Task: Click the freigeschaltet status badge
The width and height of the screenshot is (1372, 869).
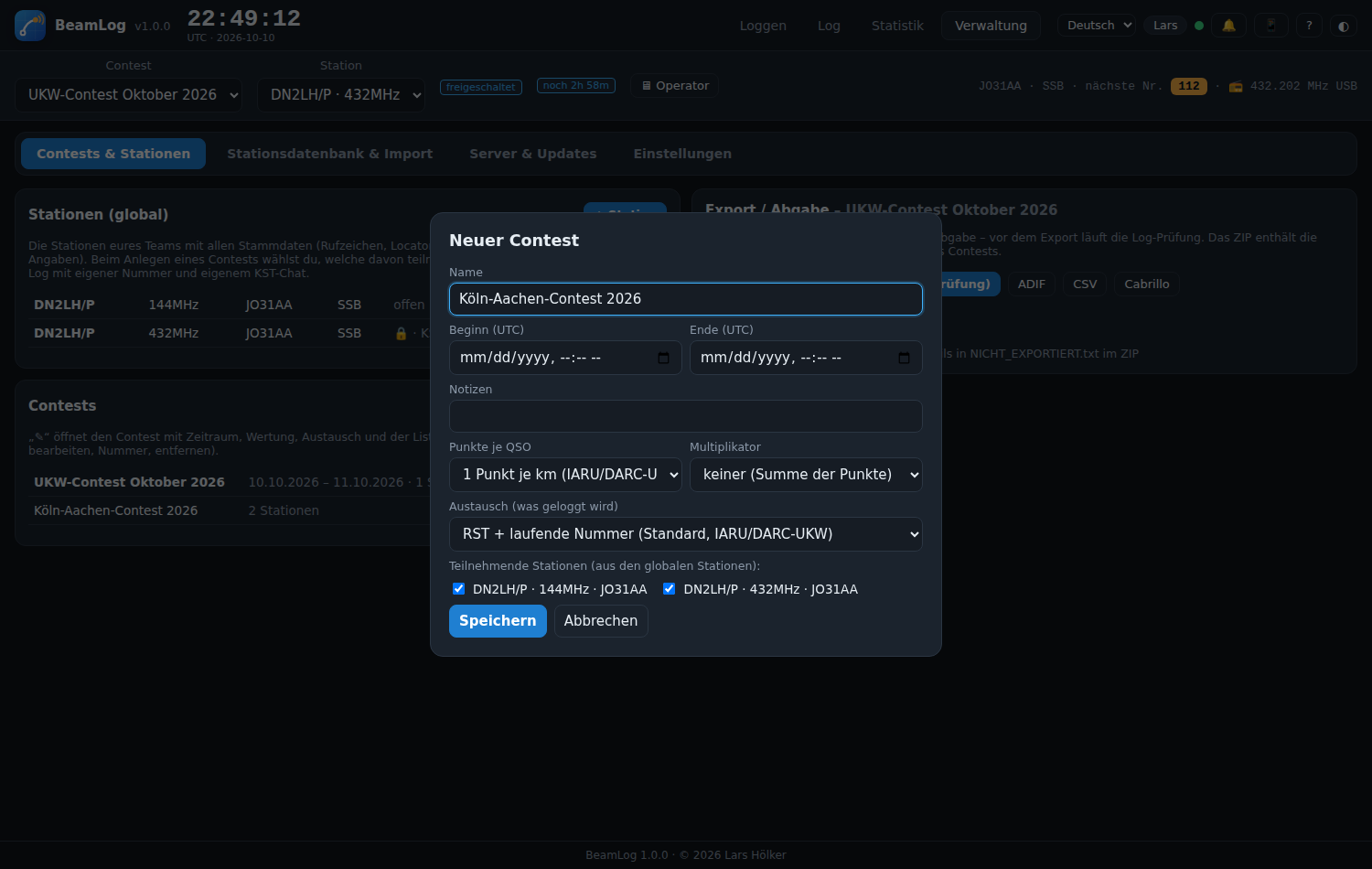Action: click(x=481, y=87)
